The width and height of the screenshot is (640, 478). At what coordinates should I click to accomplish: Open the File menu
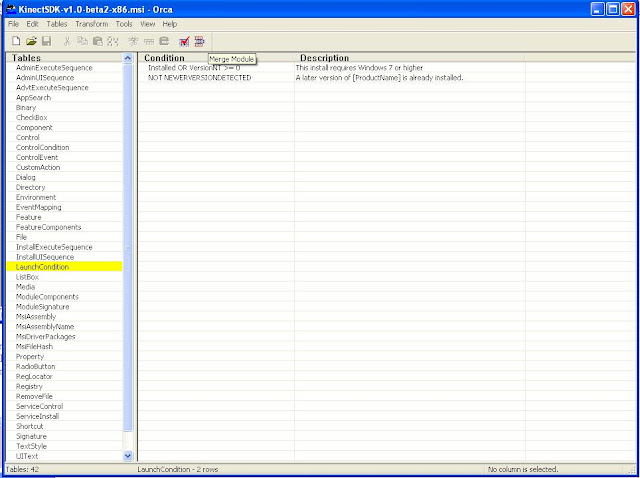pos(13,24)
